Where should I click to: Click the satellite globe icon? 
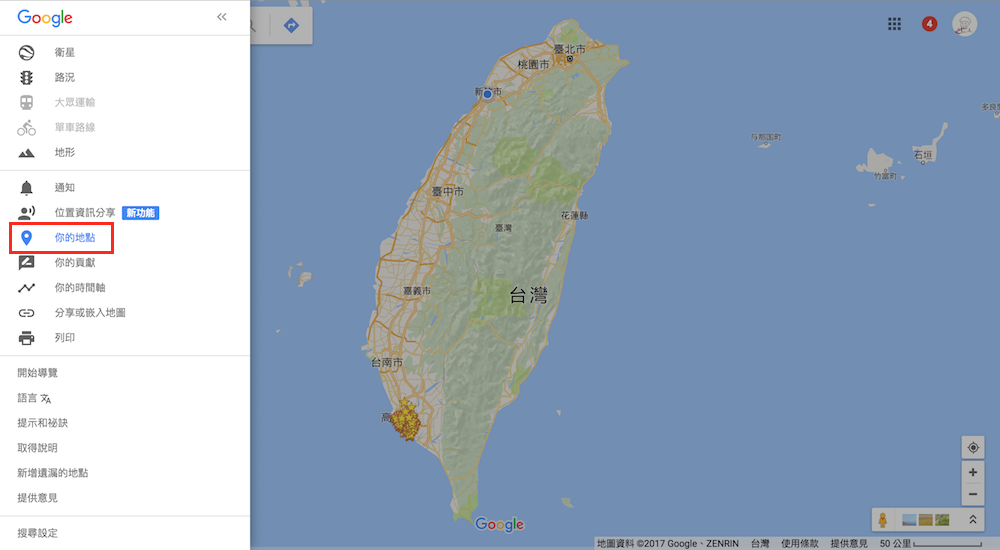point(26,52)
